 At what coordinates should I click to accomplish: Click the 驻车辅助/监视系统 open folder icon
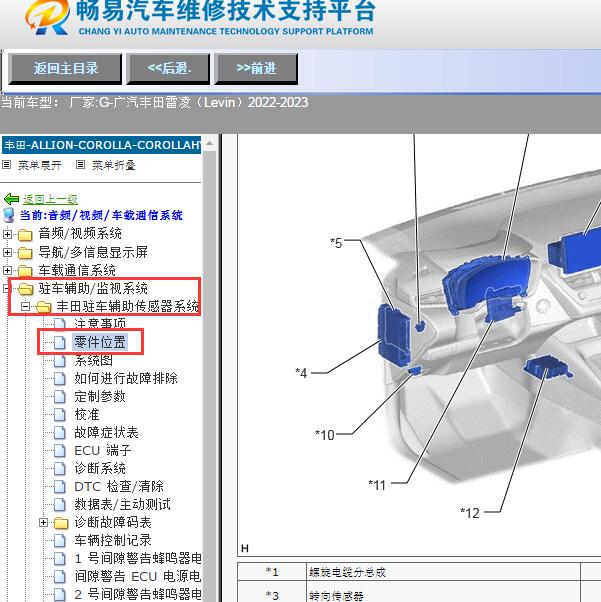25,288
